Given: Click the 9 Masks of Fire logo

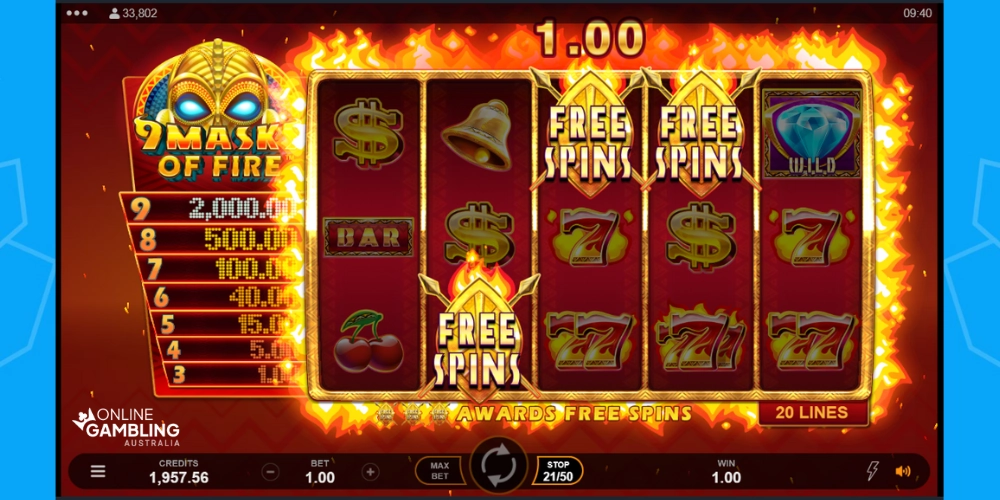Looking at the screenshot, I should pyautogui.click(x=210, y=112).
